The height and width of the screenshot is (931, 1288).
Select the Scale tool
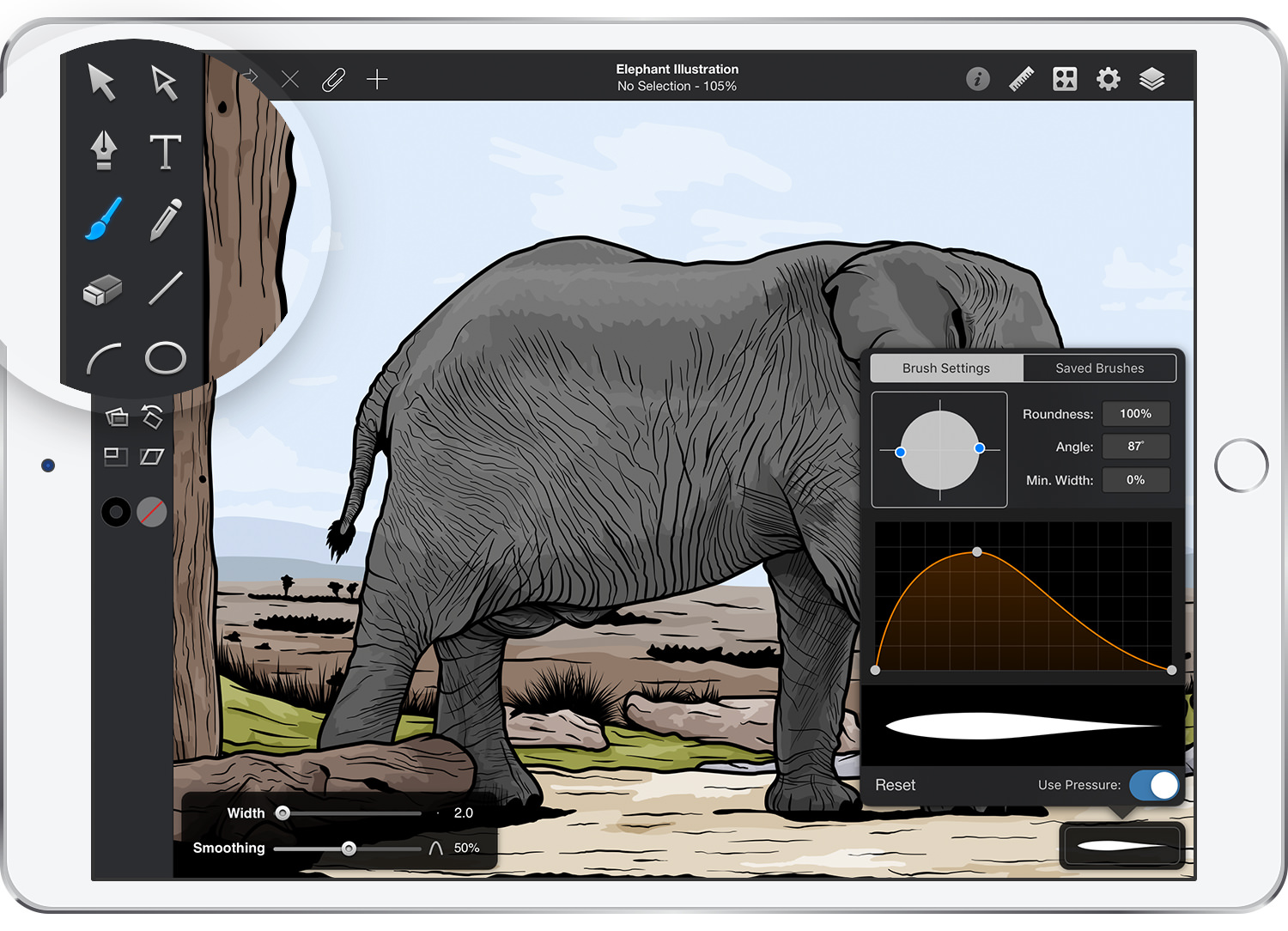[x=116, y=457]
